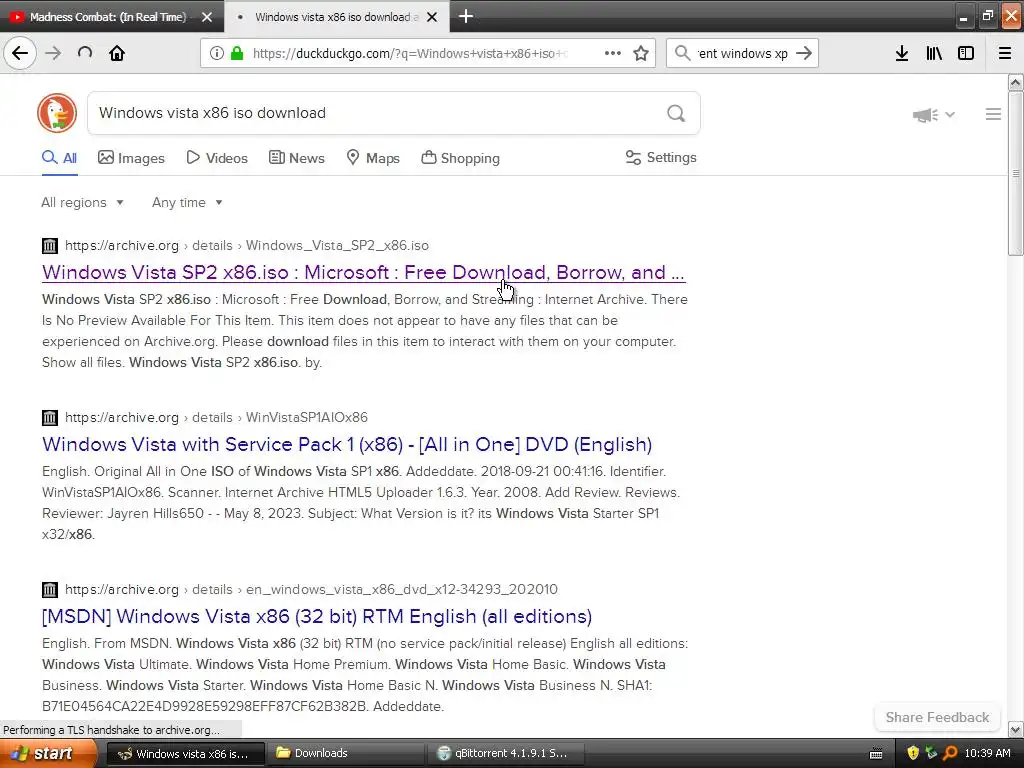Focus the toolbar search box

(x=743, y=53)
